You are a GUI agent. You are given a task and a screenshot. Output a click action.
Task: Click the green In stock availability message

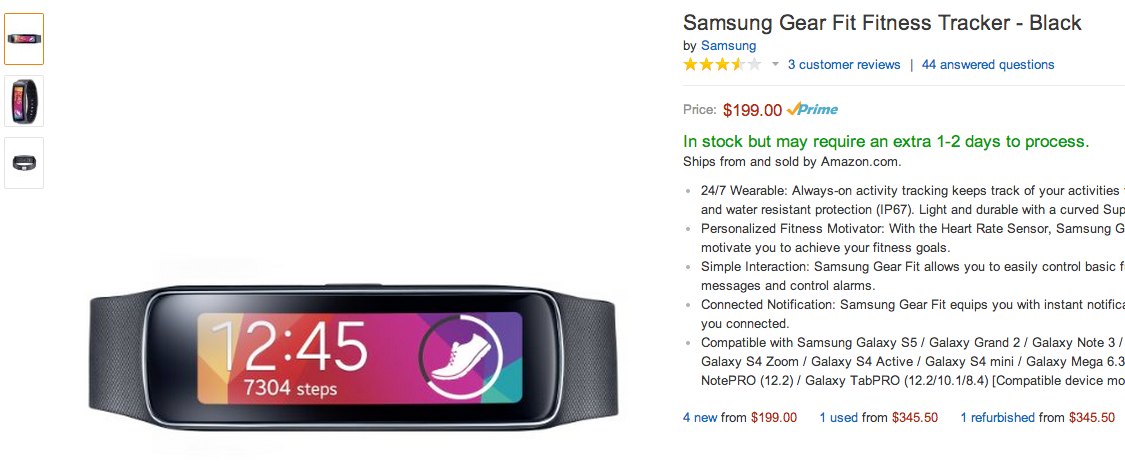point(886,142)
